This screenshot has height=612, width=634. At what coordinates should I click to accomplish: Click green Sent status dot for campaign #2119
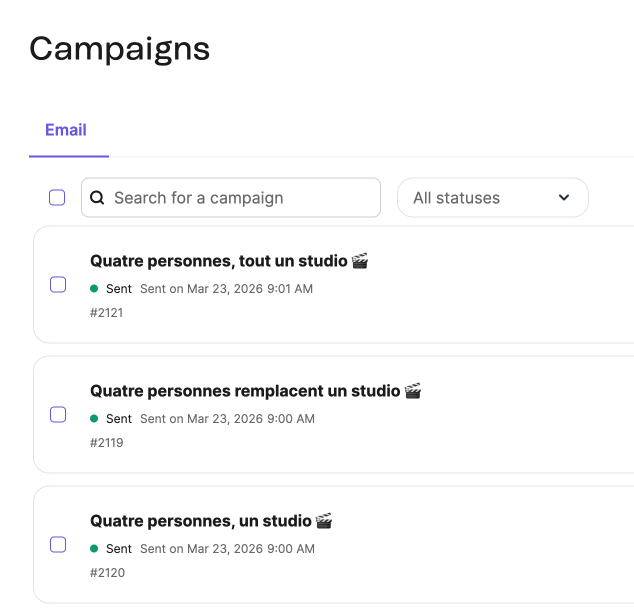(94, 419)
